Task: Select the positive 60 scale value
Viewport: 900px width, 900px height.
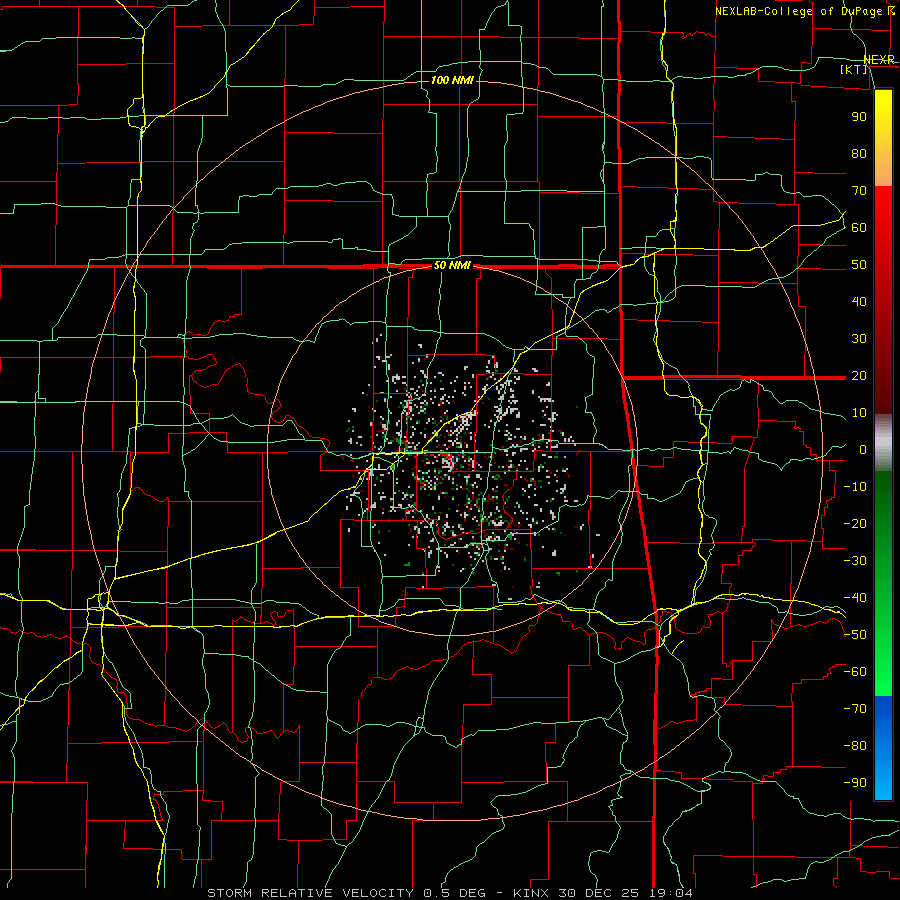Action: pos(859,227)
